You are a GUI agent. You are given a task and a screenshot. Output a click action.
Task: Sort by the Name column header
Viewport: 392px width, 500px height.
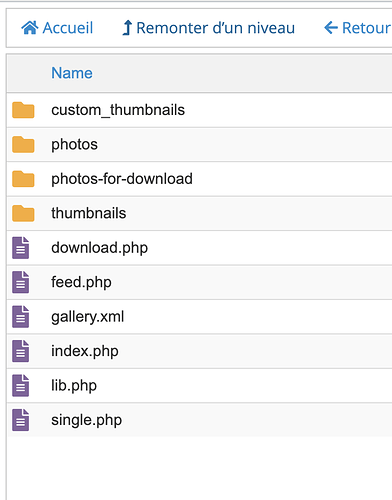tap(72, 73)
